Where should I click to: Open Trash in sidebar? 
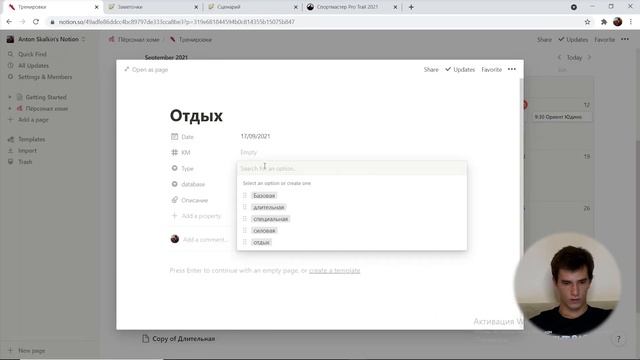pos(25,162)
